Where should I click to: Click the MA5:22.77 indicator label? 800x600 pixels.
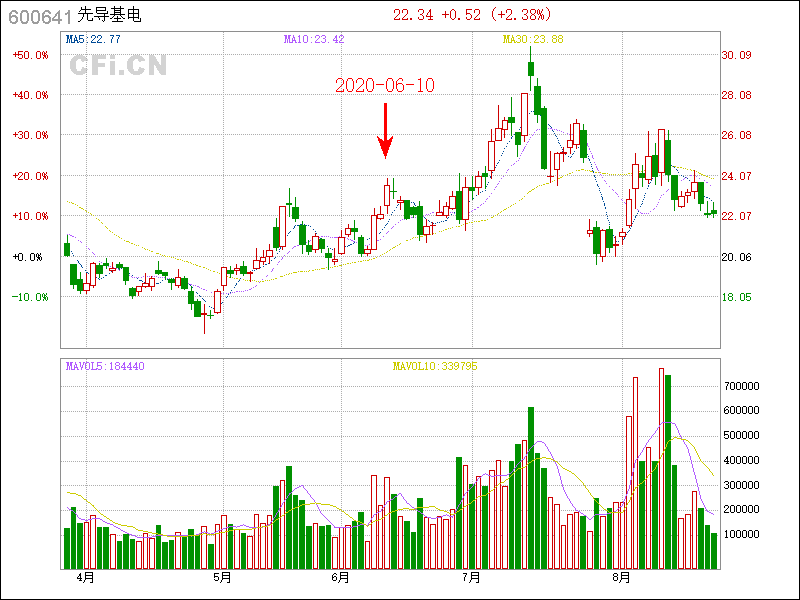pyautogui.click(x=93, y=39)
